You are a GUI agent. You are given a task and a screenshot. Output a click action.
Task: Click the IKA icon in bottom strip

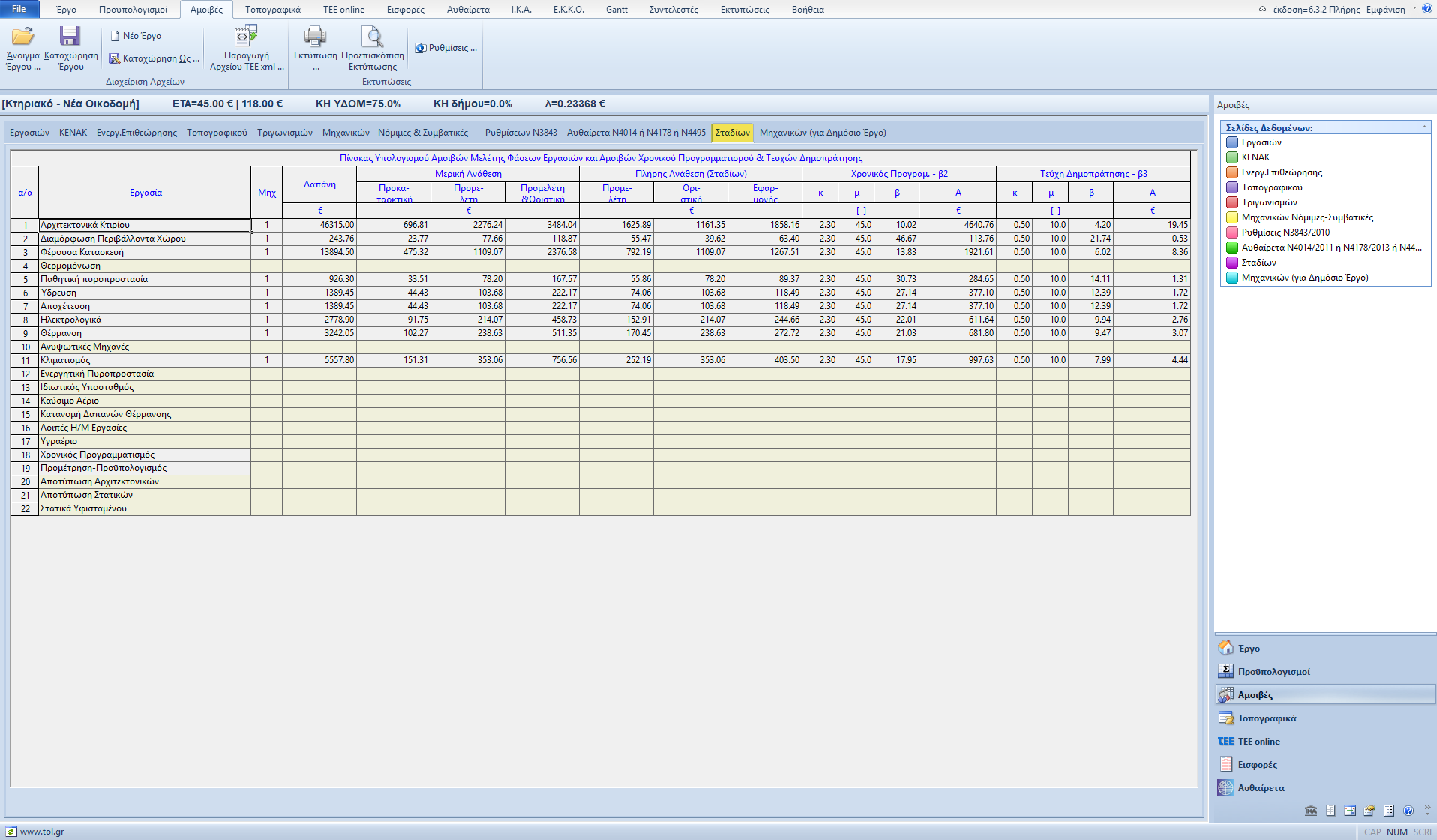1311,811
